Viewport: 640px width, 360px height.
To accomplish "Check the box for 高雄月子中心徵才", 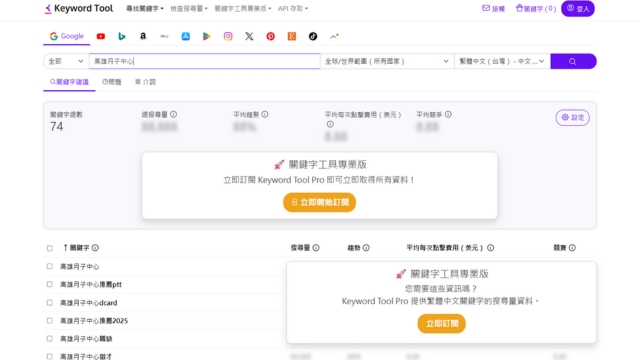I will (x=50, y=357).
